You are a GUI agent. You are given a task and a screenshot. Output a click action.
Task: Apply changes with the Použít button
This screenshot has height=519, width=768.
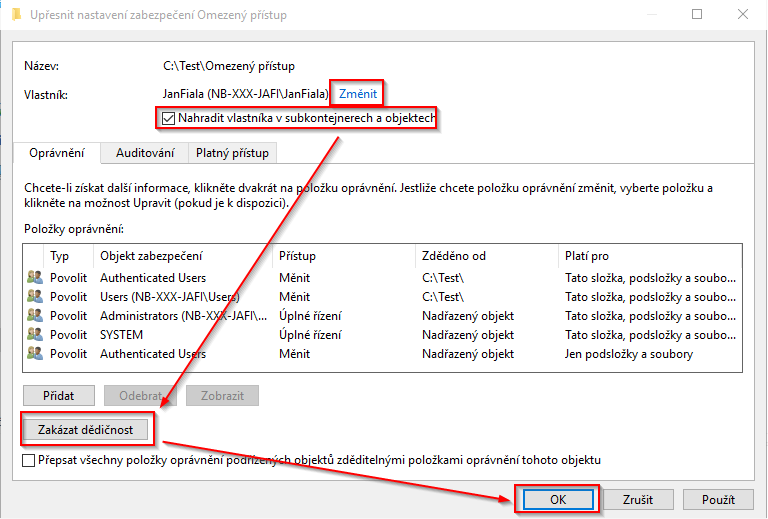718,499
